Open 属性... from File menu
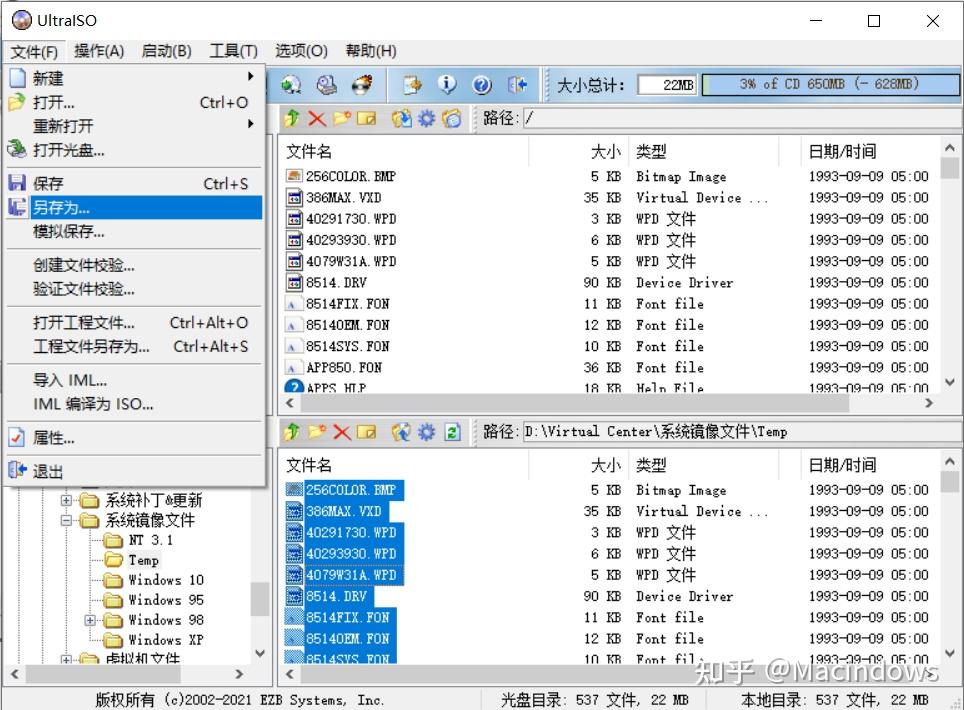The image size is (964, 710). point(135,438)
